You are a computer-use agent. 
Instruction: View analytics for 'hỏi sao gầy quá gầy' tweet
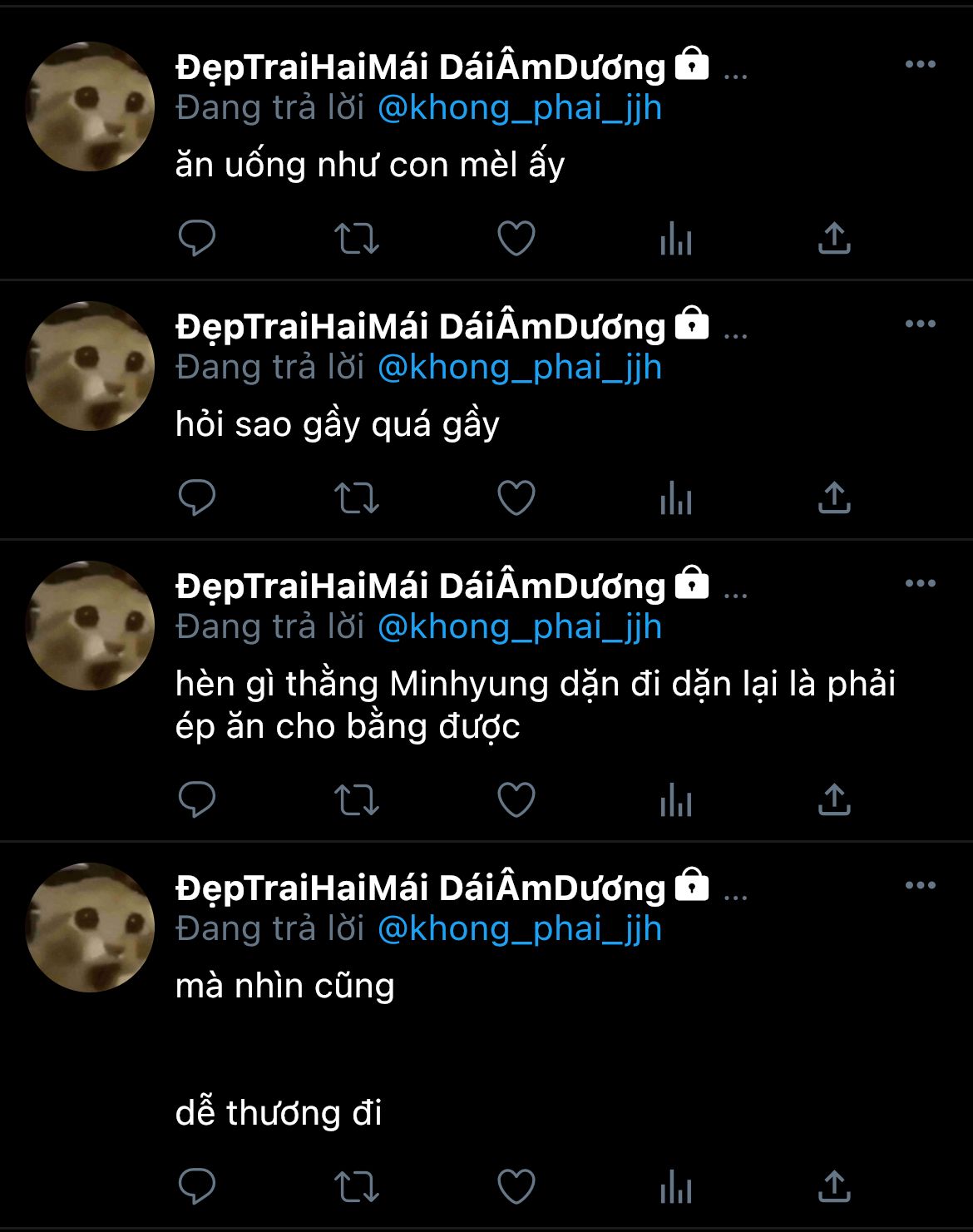point(676,498)
